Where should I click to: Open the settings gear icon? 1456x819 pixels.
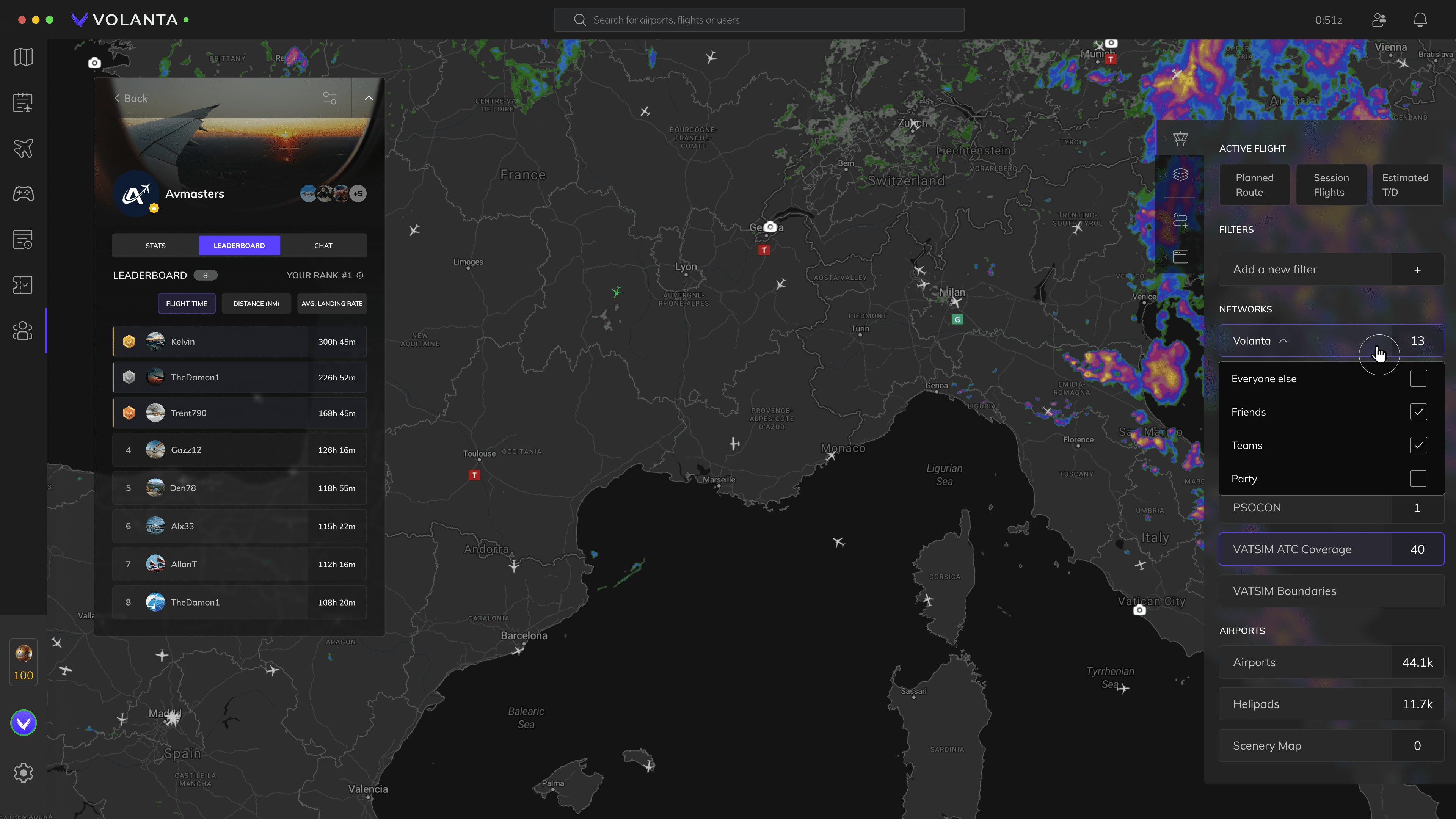coord(23,773)
